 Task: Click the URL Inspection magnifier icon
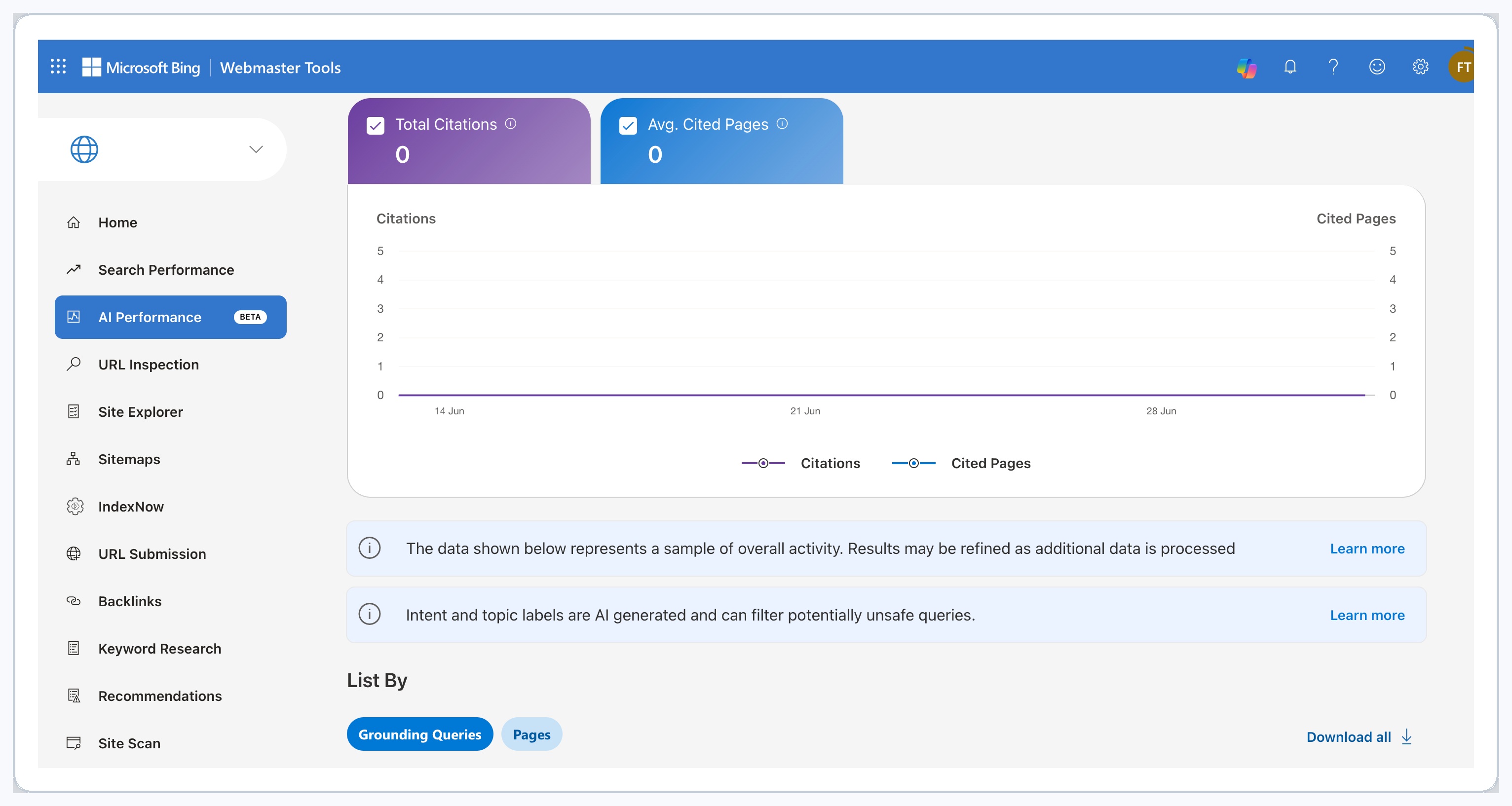click(74, 365)
